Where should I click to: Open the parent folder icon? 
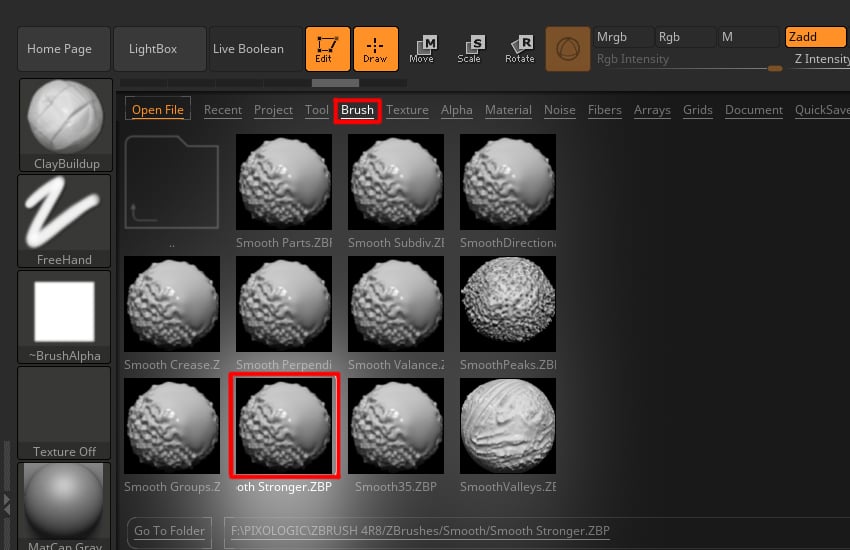tap(171, 184)
